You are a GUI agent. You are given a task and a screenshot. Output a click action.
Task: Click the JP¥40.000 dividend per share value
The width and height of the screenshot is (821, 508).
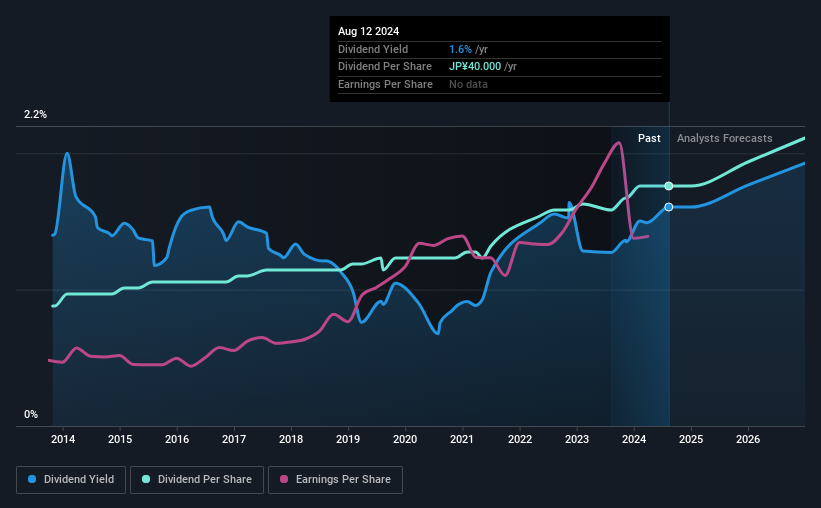(x=475, y=67)
